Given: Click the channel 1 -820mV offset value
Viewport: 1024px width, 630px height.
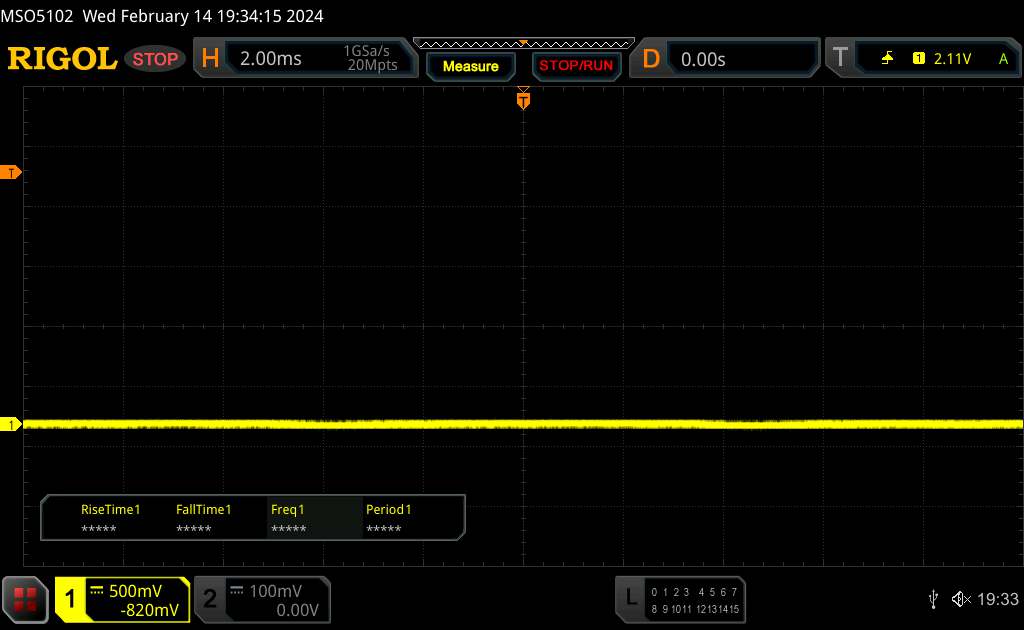Looking at the screenshot, I should coord(150,610).
